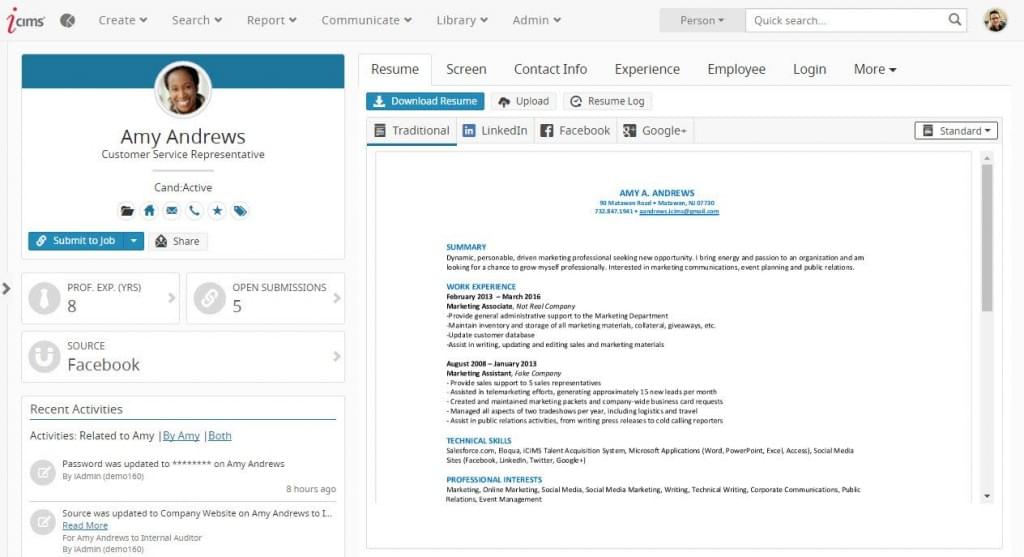Click the Open Submissions link icon

(210, 298)
